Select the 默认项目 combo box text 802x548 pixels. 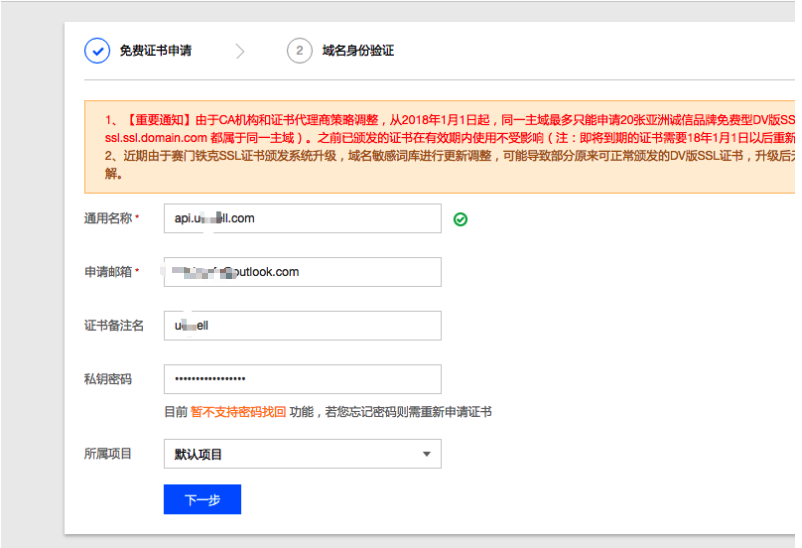(199, 455)
